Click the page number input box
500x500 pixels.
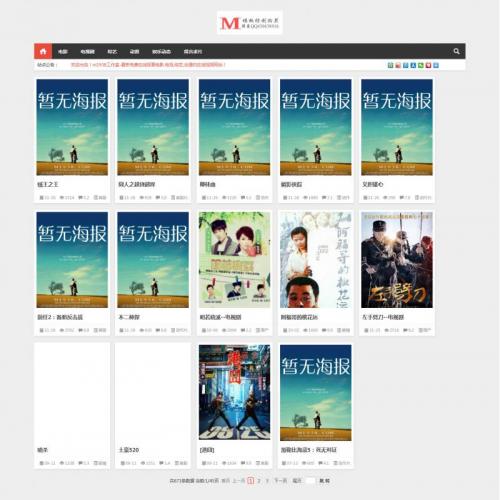[x=310, y=481]
